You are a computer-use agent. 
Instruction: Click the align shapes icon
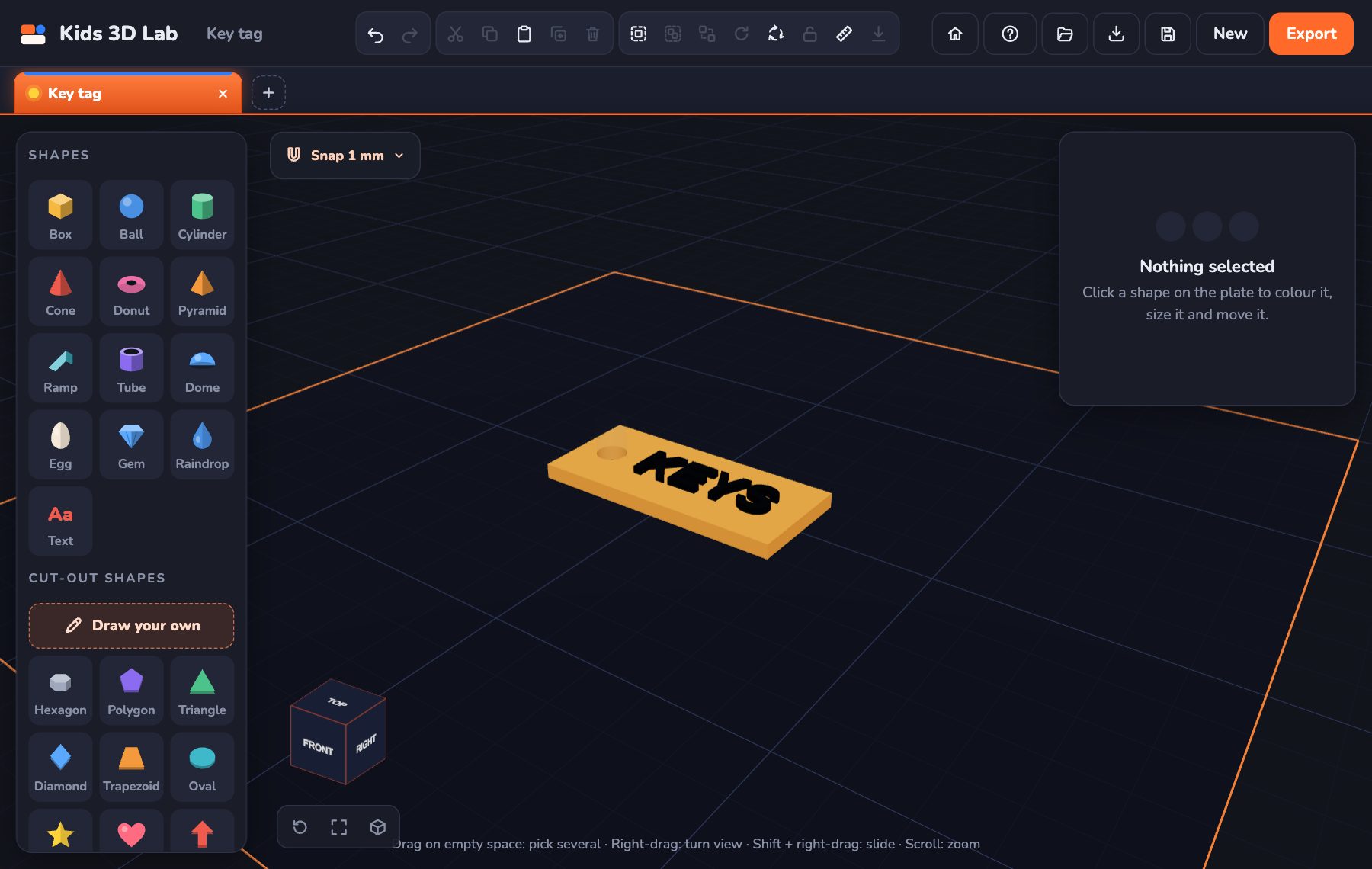tap(707, 34)
